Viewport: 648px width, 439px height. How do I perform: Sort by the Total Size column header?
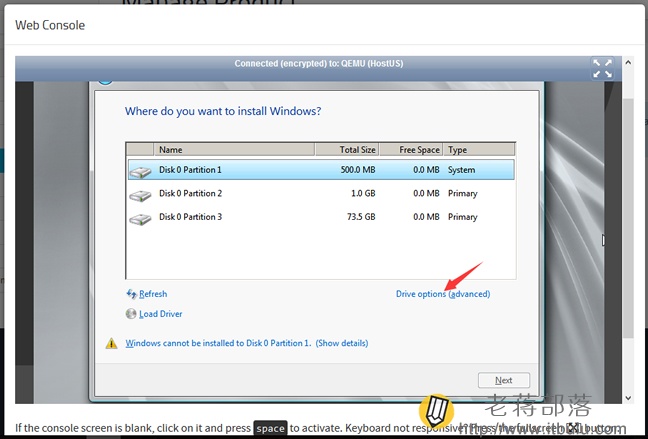click(347, 150)
